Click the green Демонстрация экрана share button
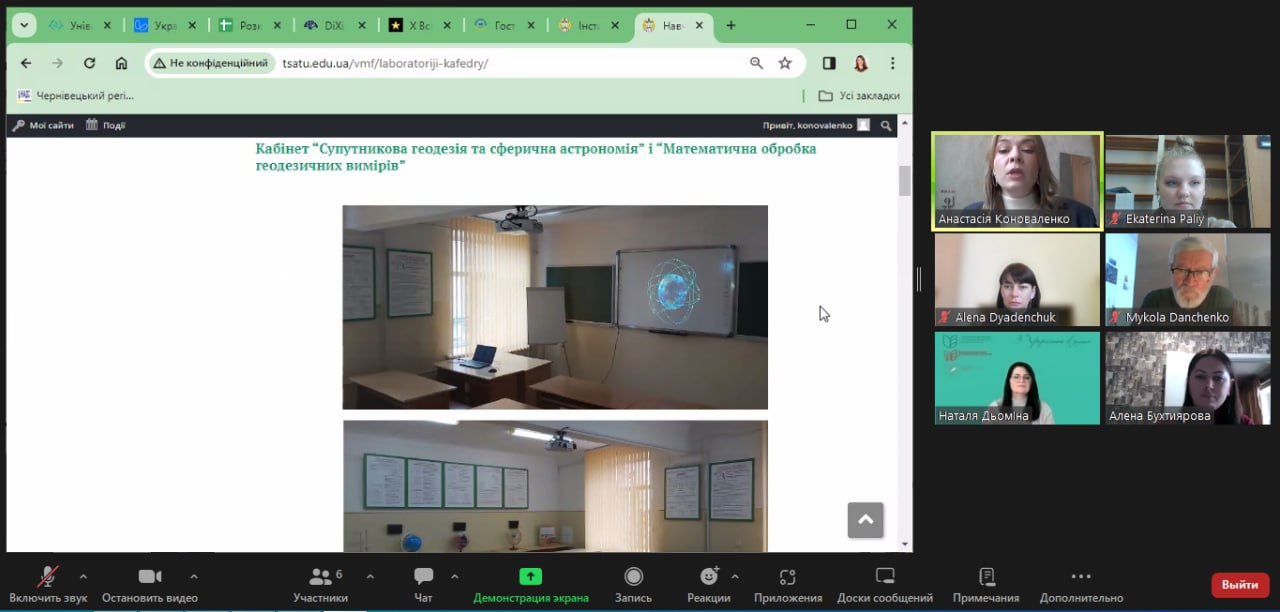This screenshot has height=612, width=1280. [x=530, y=577]
